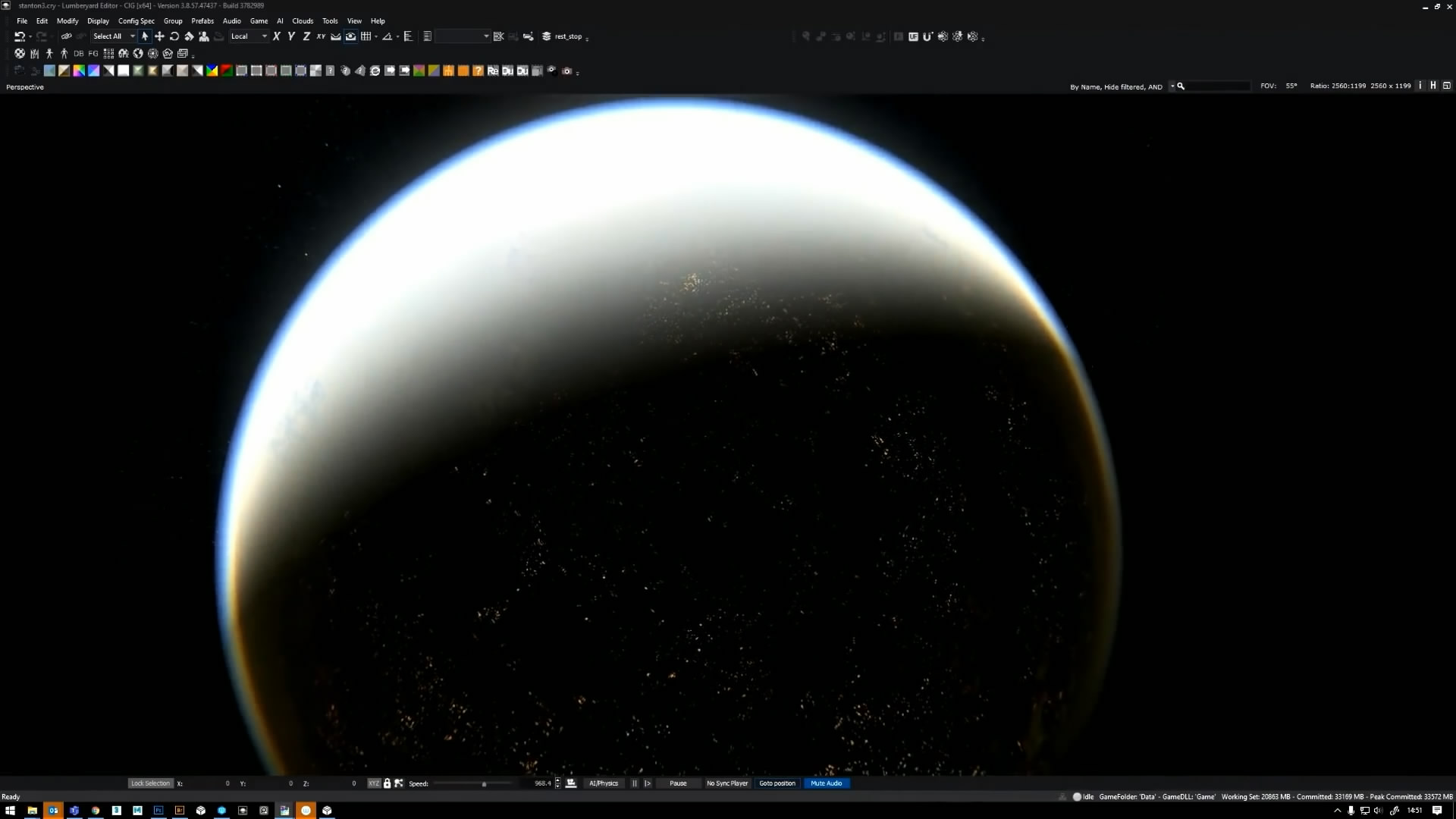Open the Select All dropdown
Image resolution: width=1456 pixels, height=819 pixels.
coord(114,36)
